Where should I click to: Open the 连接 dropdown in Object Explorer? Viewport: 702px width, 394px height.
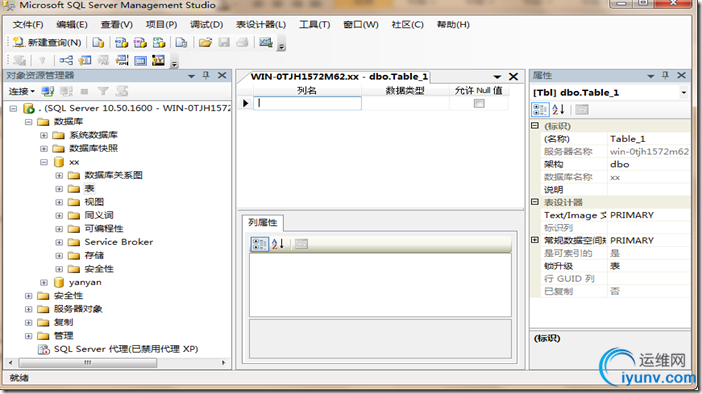(21, 91)
